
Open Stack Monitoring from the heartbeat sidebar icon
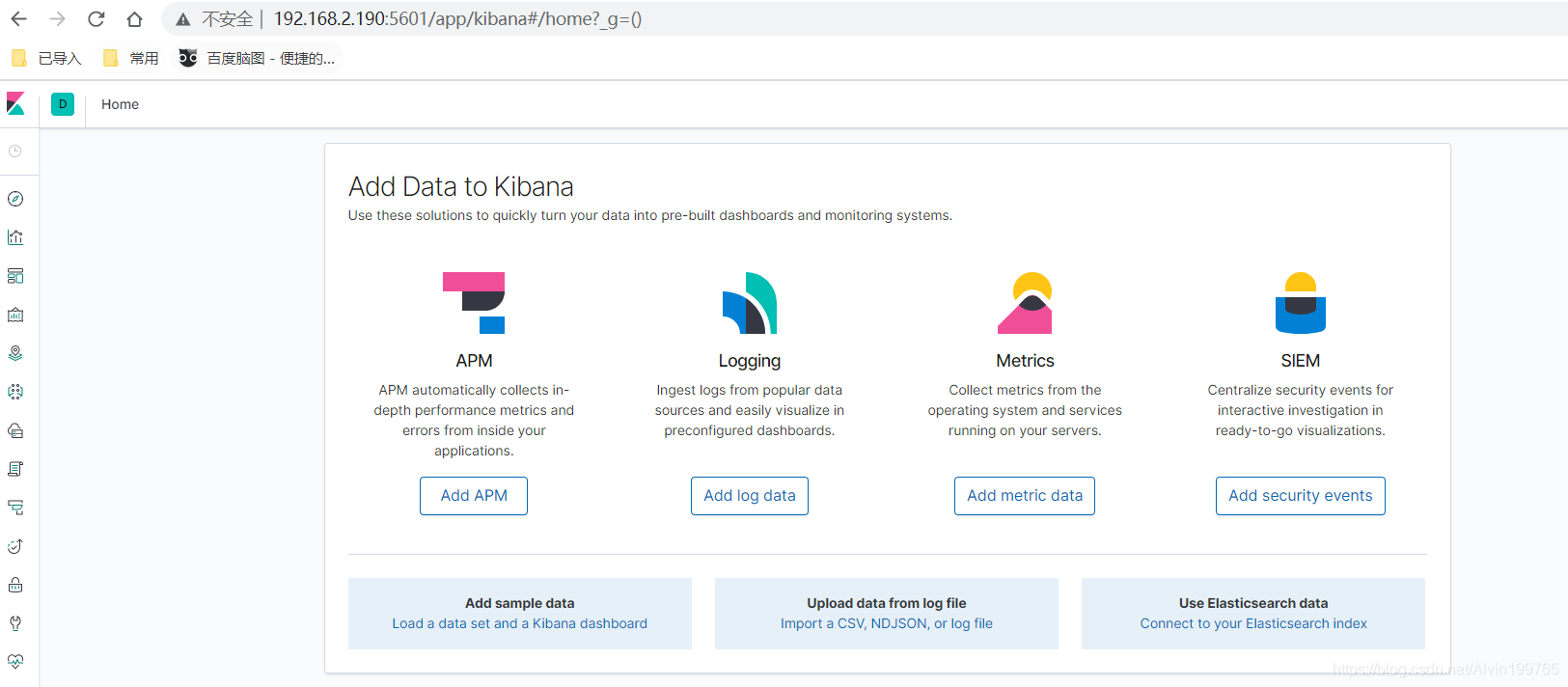click(15, 662)
